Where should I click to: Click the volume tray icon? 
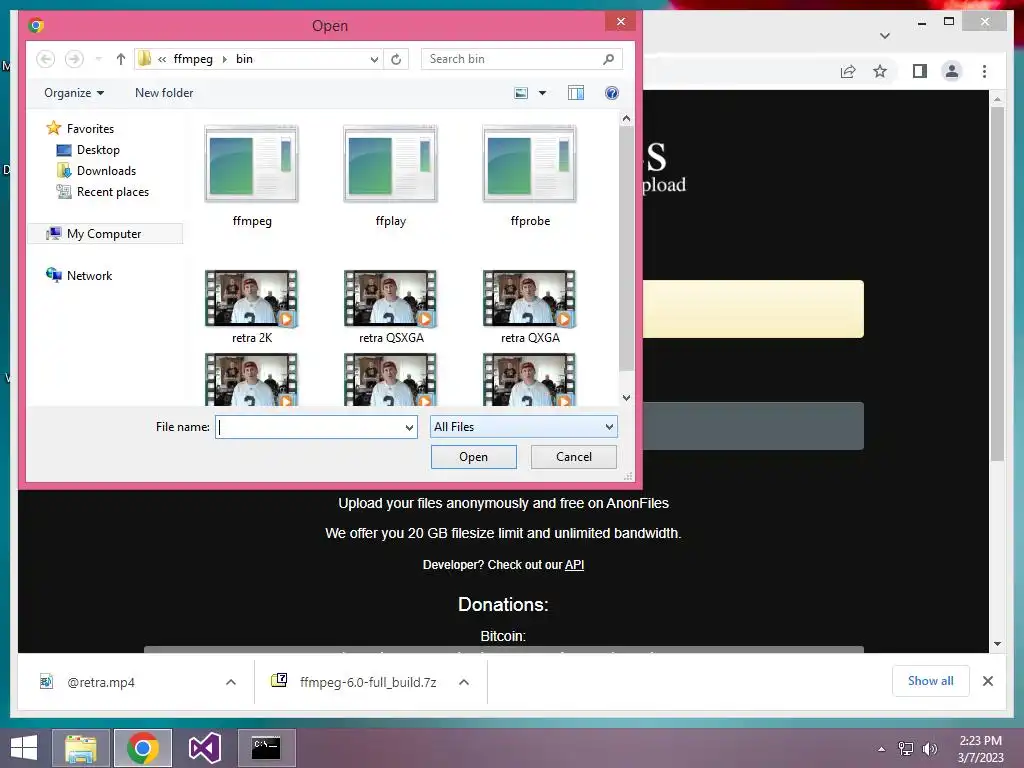[929, 749]
